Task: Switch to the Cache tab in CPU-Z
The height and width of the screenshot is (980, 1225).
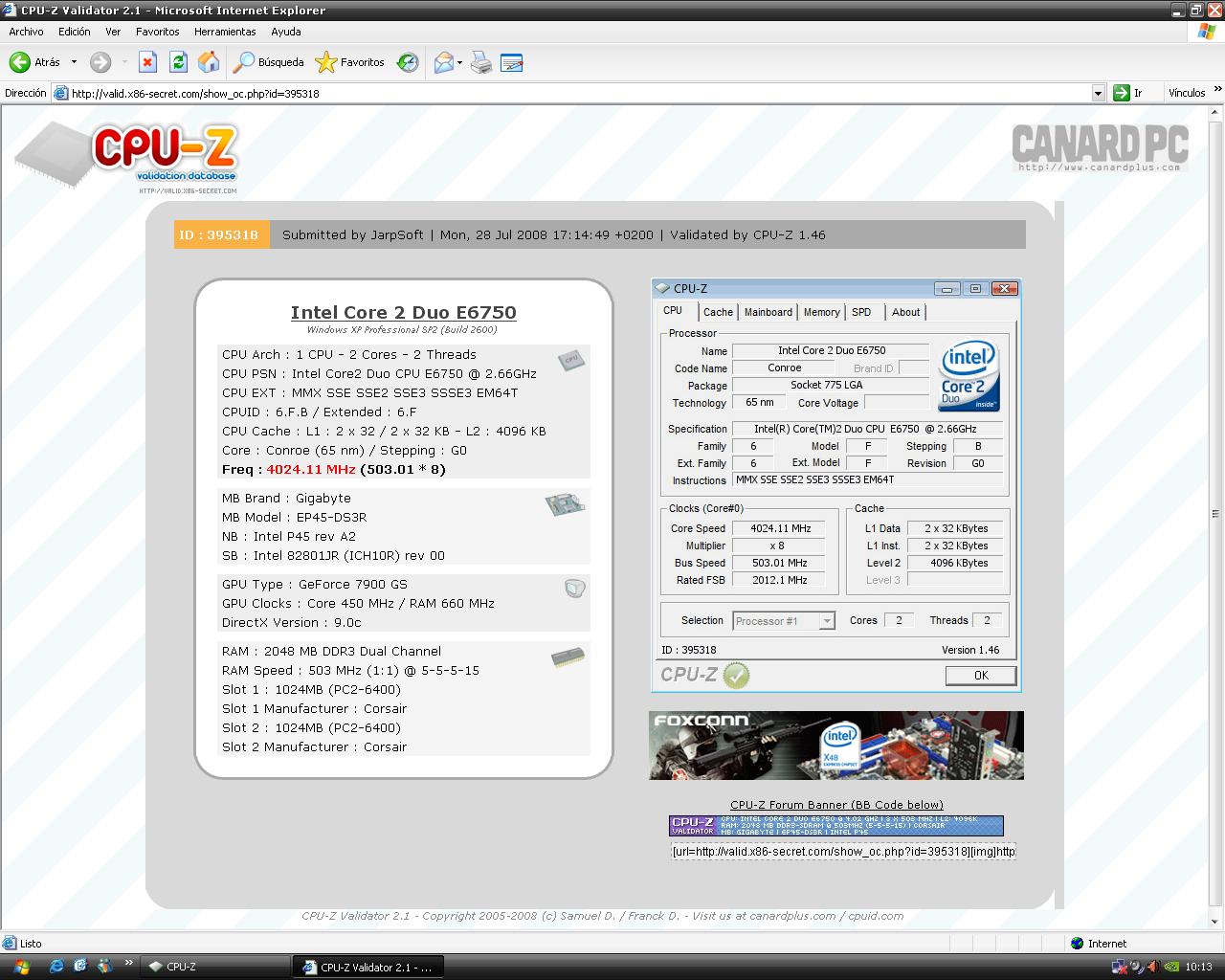Action: coord(718,312)
